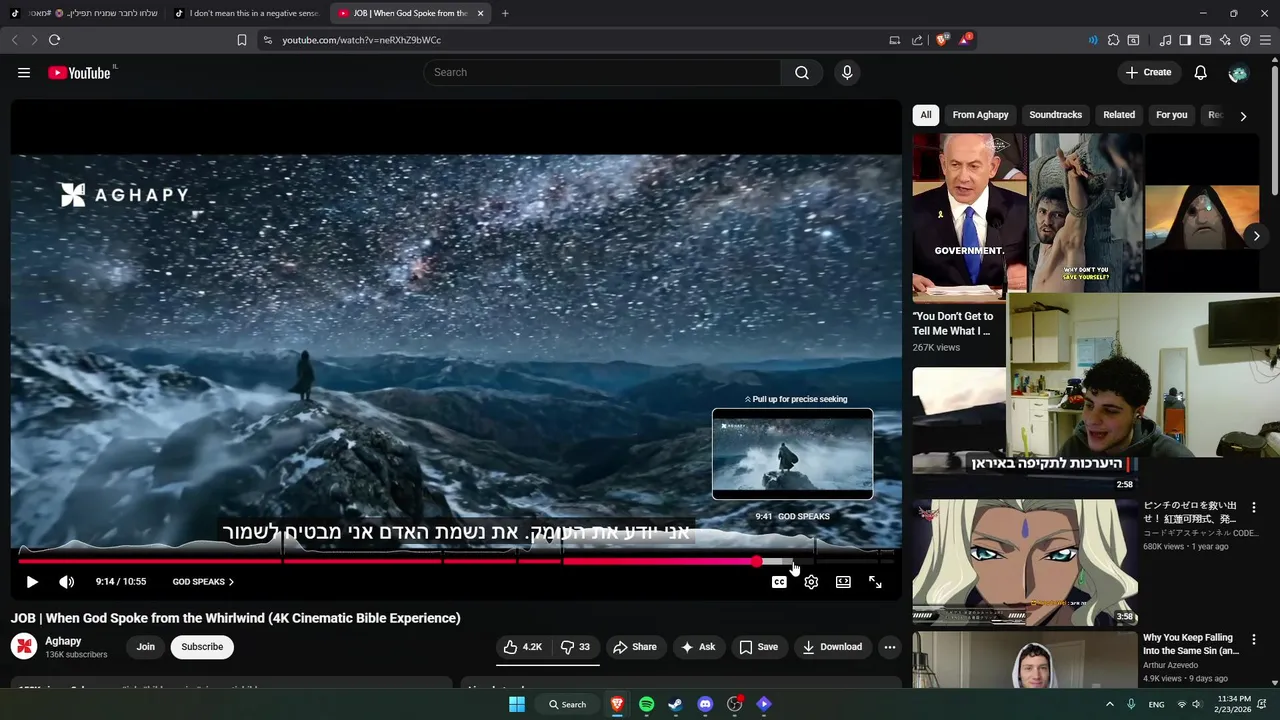Join the Aghapy channel membership
The image size is (1280, 720).
click(146, 647)
